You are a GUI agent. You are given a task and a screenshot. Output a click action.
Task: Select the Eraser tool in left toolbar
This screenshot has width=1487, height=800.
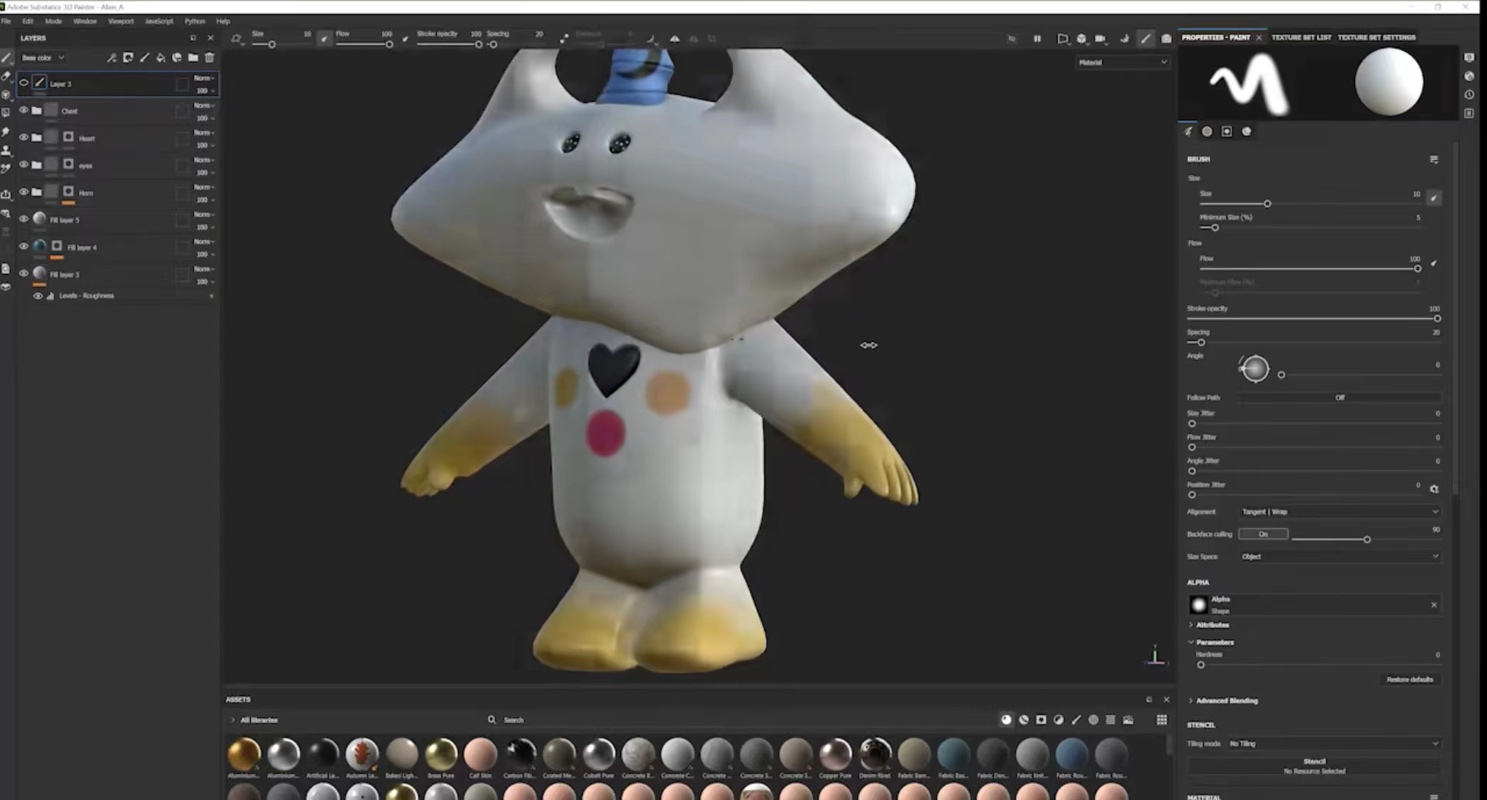6,76
